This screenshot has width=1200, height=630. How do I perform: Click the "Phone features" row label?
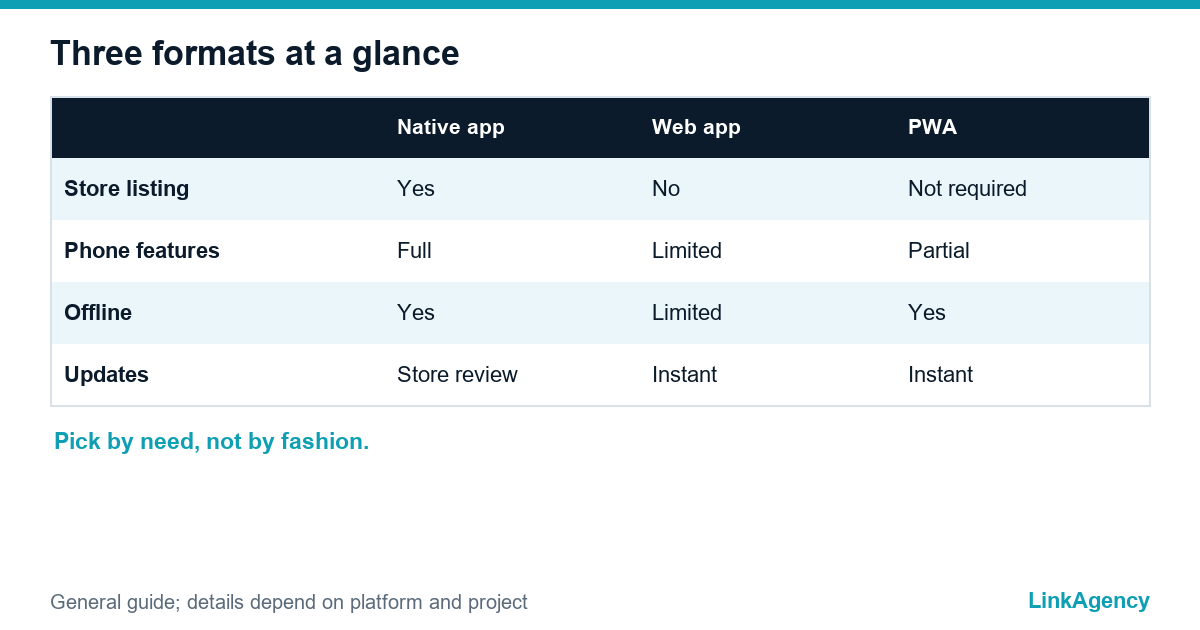point(142,250)
